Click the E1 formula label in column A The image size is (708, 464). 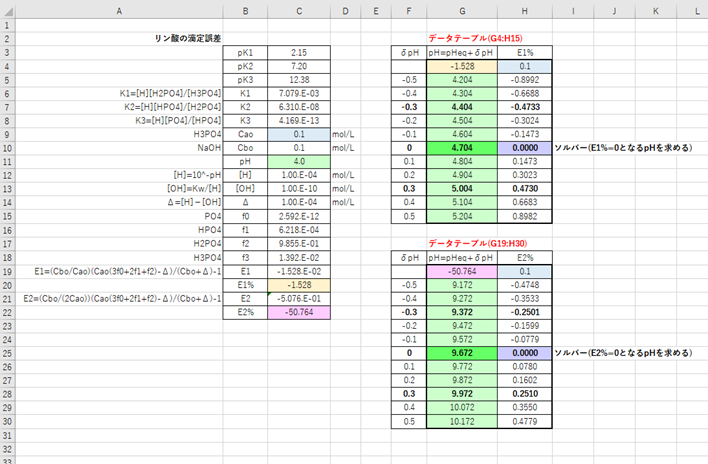(x=128, y=271)
